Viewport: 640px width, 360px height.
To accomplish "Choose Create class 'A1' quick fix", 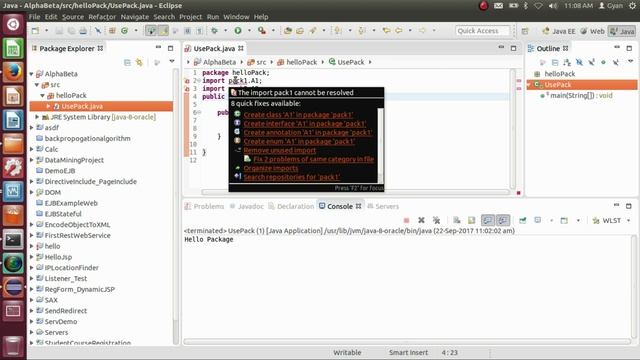I will click(298, 115).
